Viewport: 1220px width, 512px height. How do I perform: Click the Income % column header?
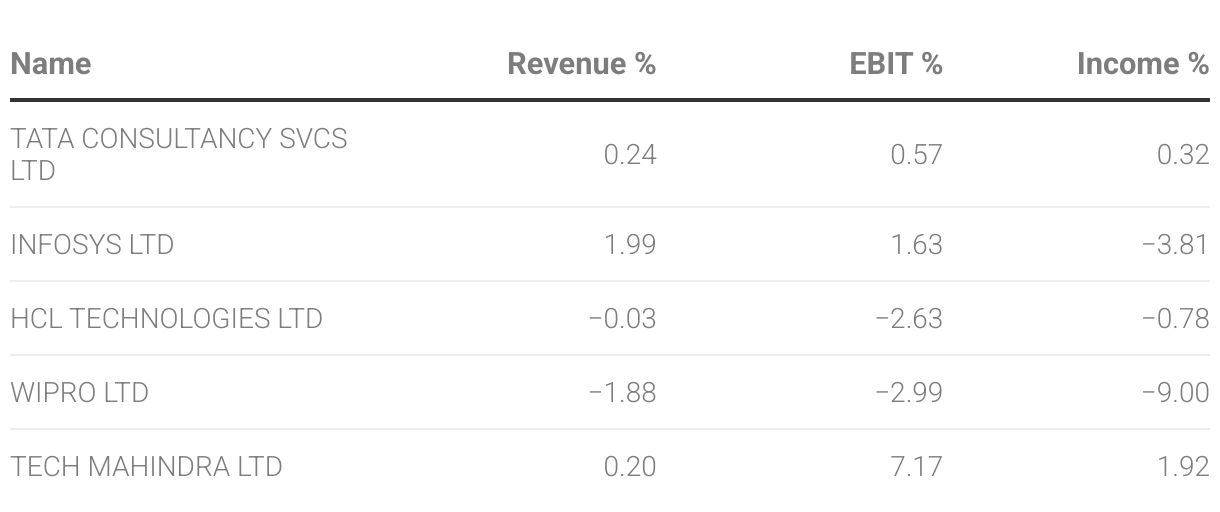pyautogui.click(x=1143, y=64)
